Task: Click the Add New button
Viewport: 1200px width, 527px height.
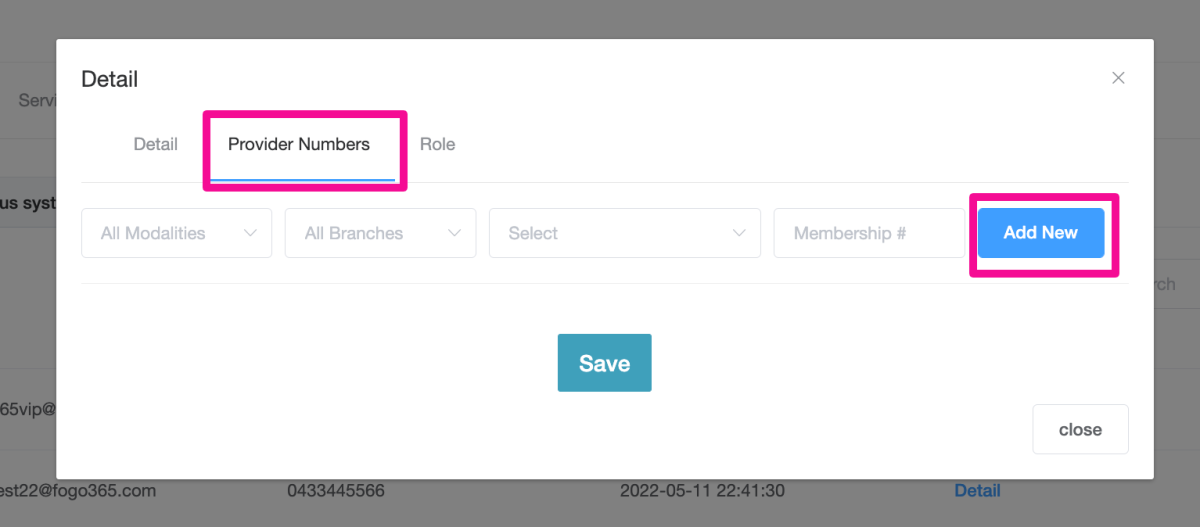Action: tap(1041, 233)
